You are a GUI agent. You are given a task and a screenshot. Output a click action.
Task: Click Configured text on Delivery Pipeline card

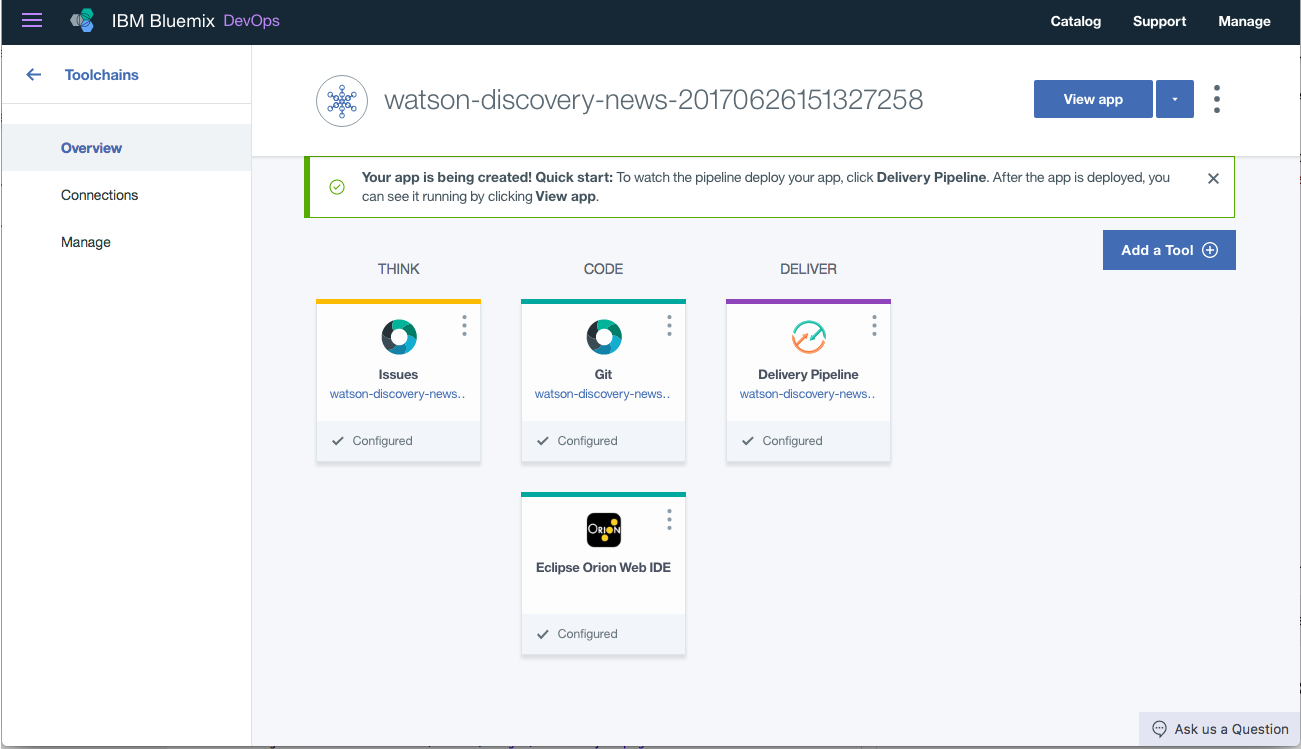click(x=792, y=441)
